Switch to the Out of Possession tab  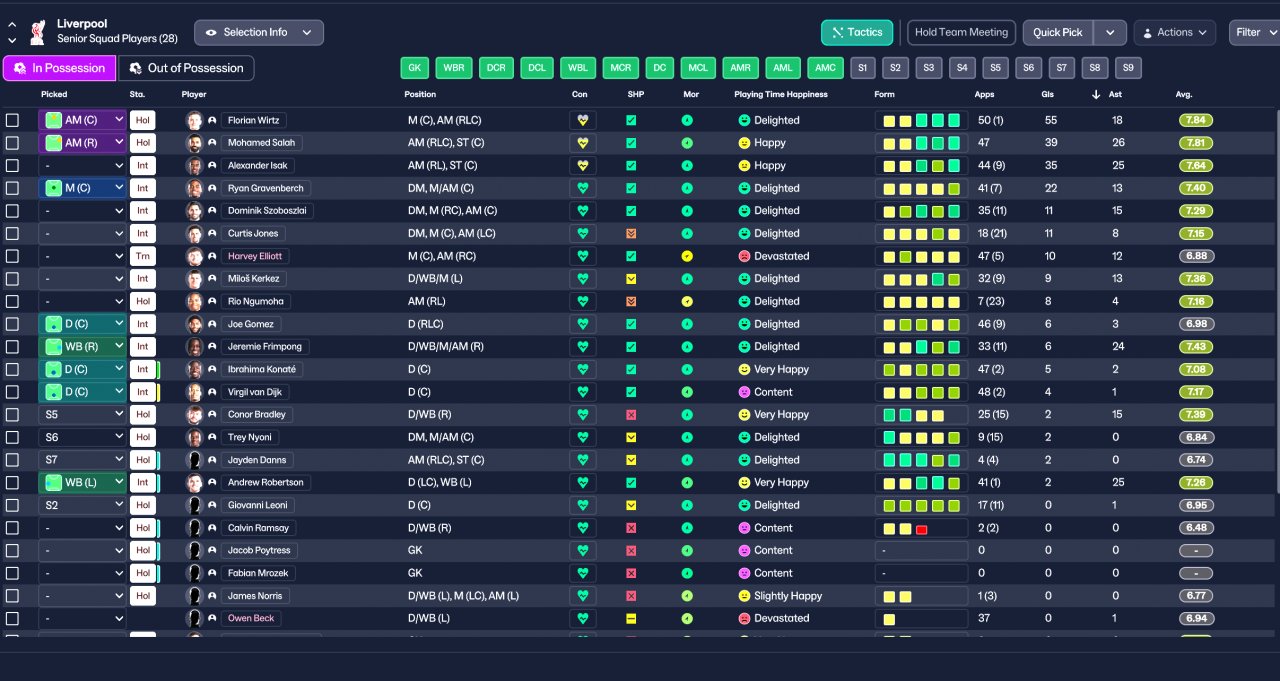186,68
